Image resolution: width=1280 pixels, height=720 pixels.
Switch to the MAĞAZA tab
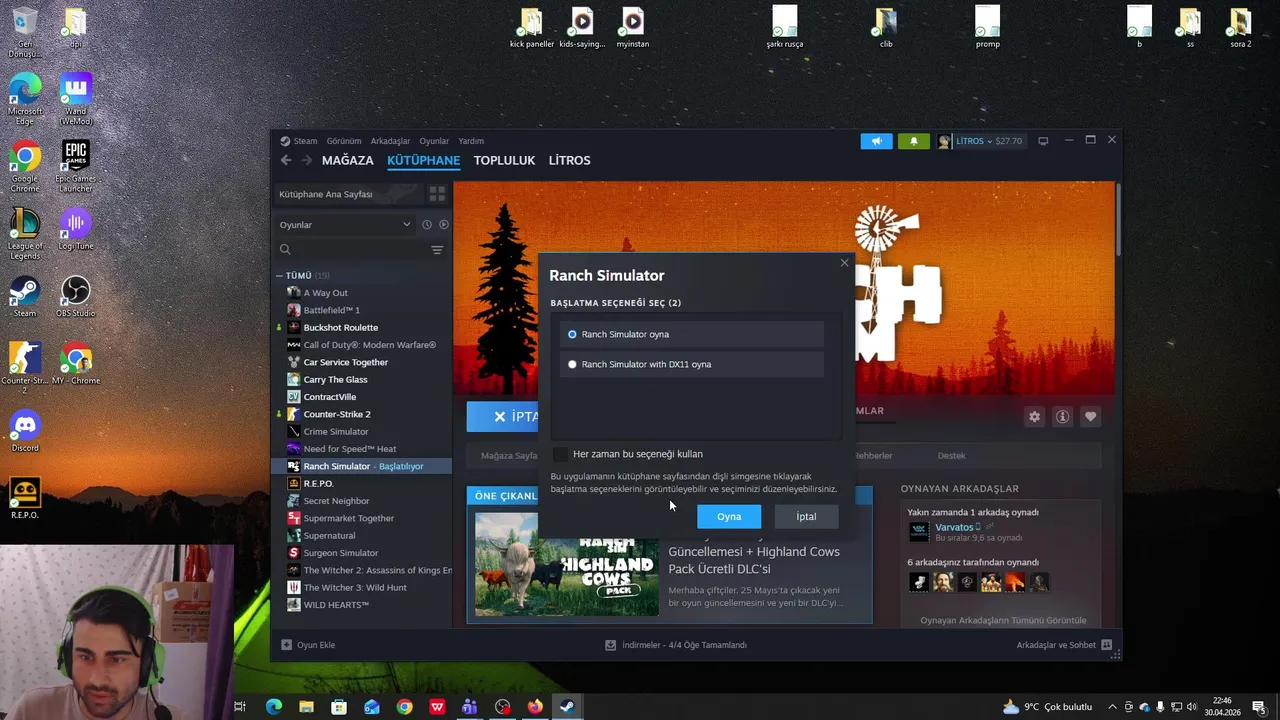347,160
